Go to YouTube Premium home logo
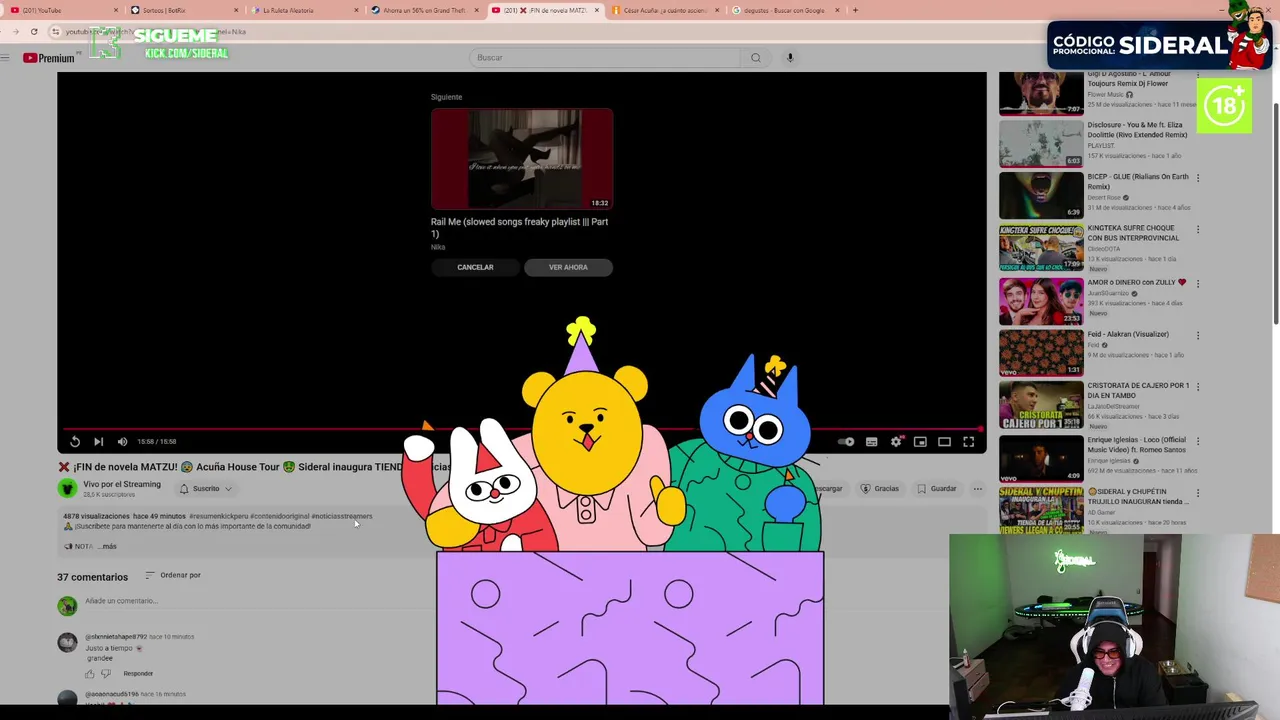 49,58
